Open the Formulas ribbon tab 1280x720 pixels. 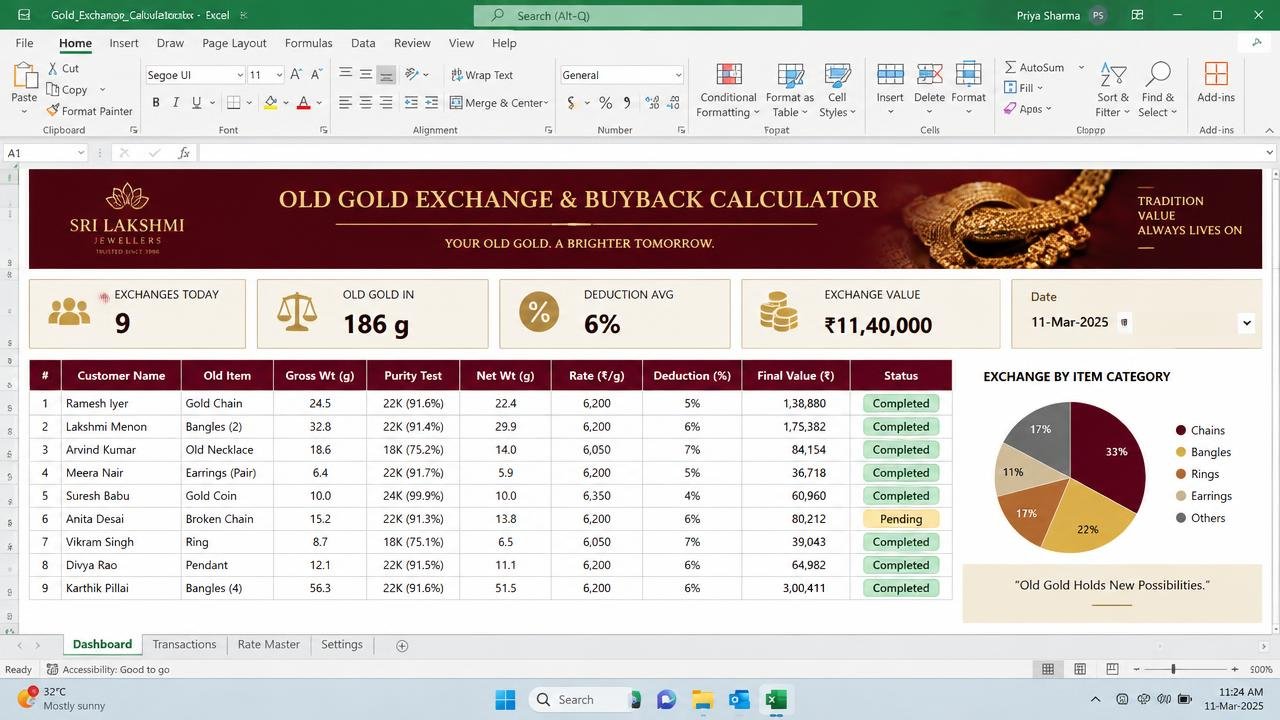click(x=308, y=43)
